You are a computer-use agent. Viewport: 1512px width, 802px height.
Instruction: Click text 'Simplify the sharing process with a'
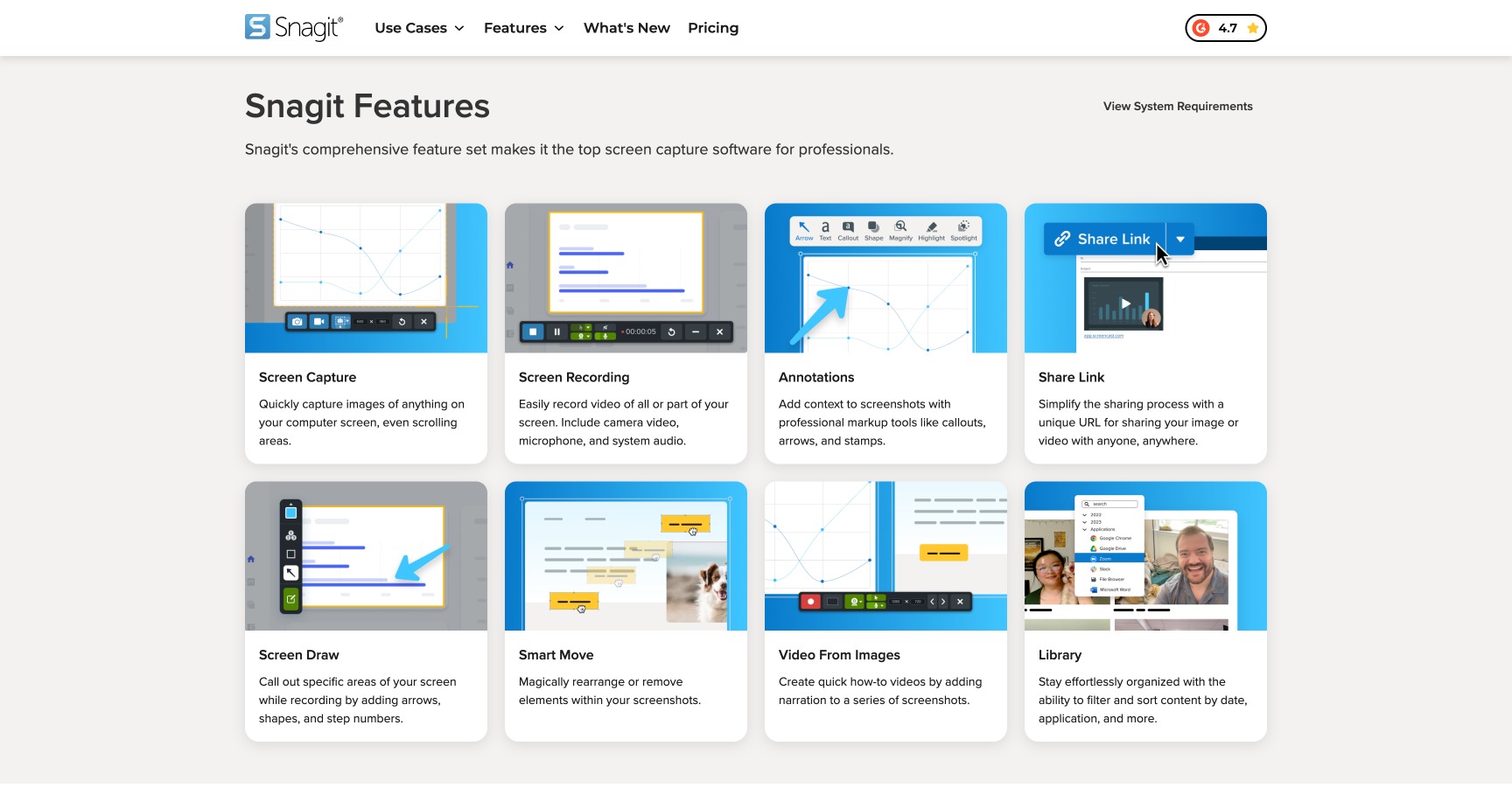[1130, 404]
